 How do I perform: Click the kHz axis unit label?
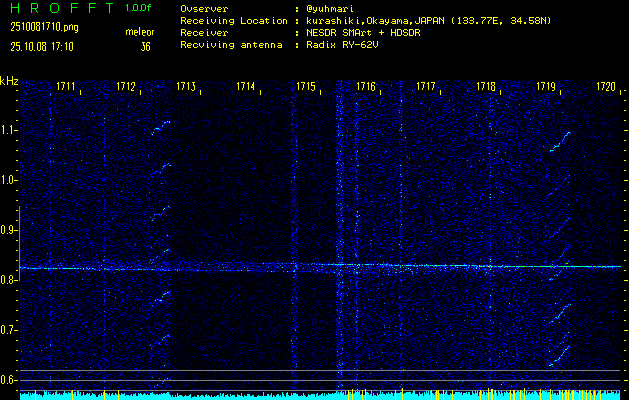[x=9, y=81]
